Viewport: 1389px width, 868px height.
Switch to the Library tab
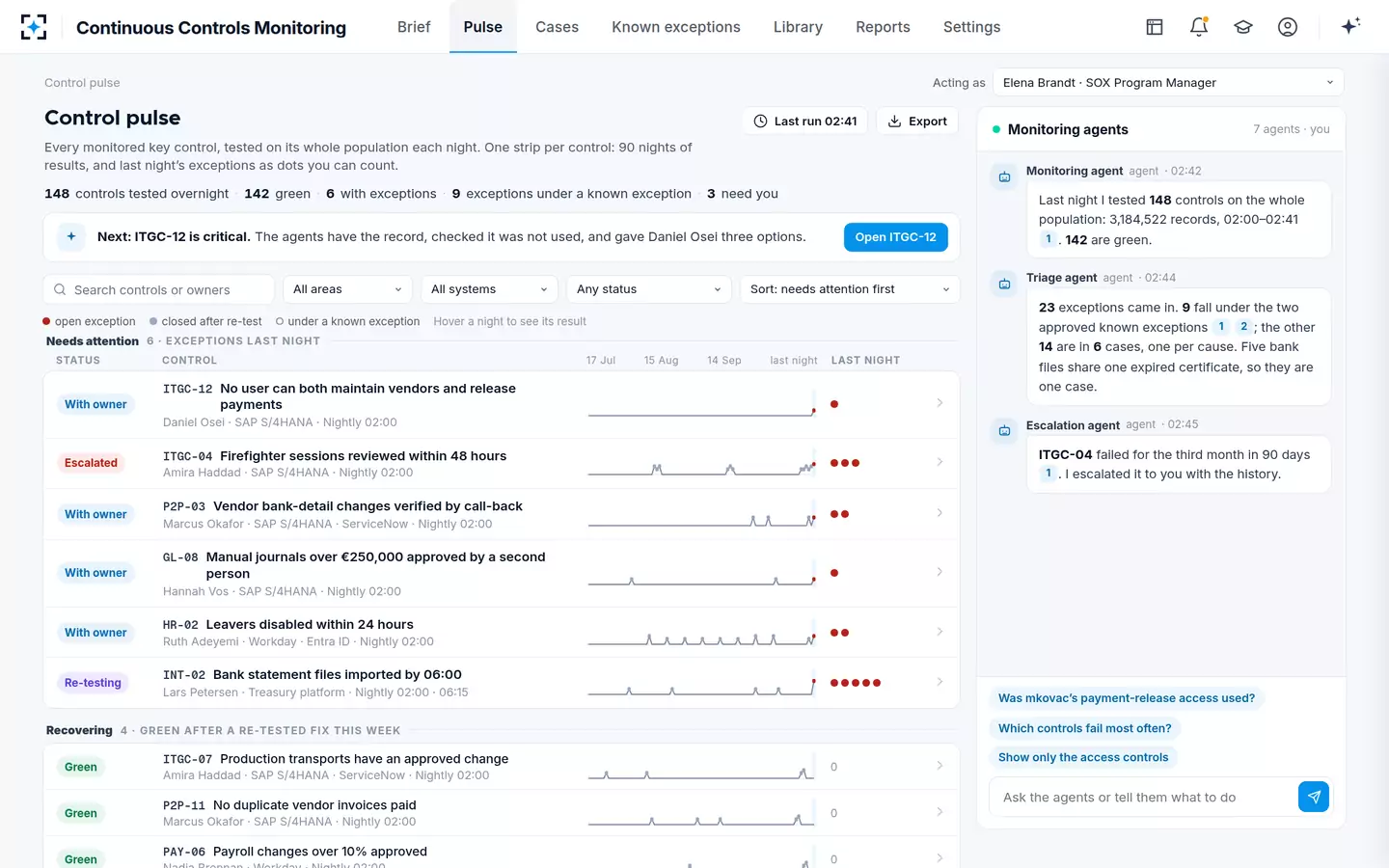(798, 27)
